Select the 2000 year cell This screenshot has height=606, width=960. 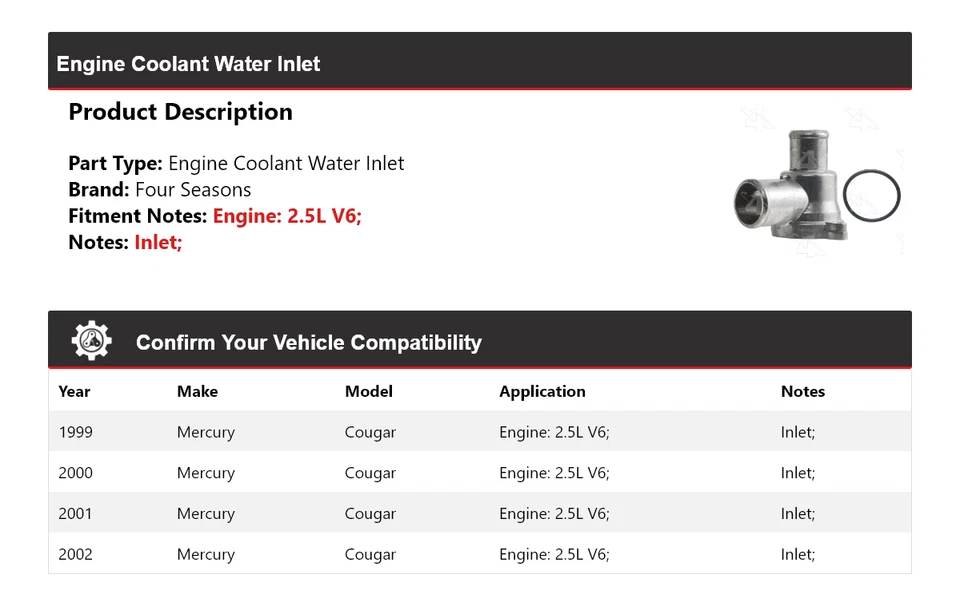pyautogui.click(x=75, y=473)
